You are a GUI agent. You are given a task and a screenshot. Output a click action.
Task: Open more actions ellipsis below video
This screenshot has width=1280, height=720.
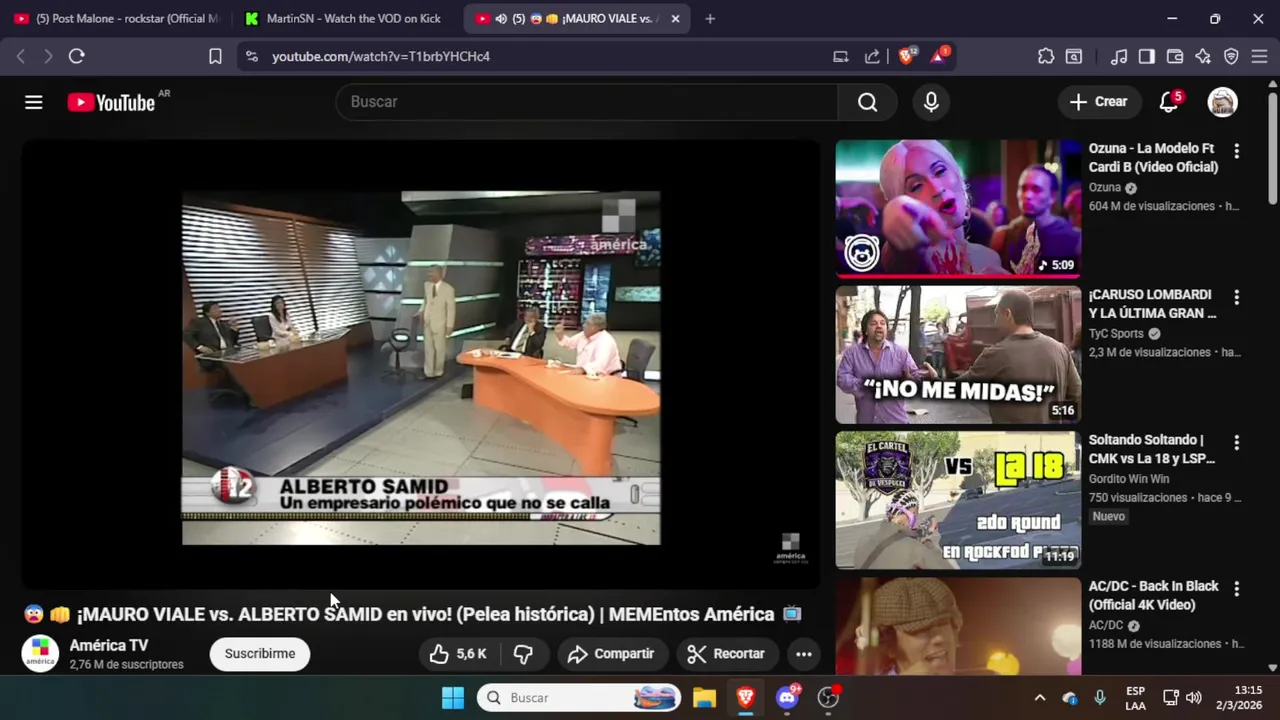point(803,654)
